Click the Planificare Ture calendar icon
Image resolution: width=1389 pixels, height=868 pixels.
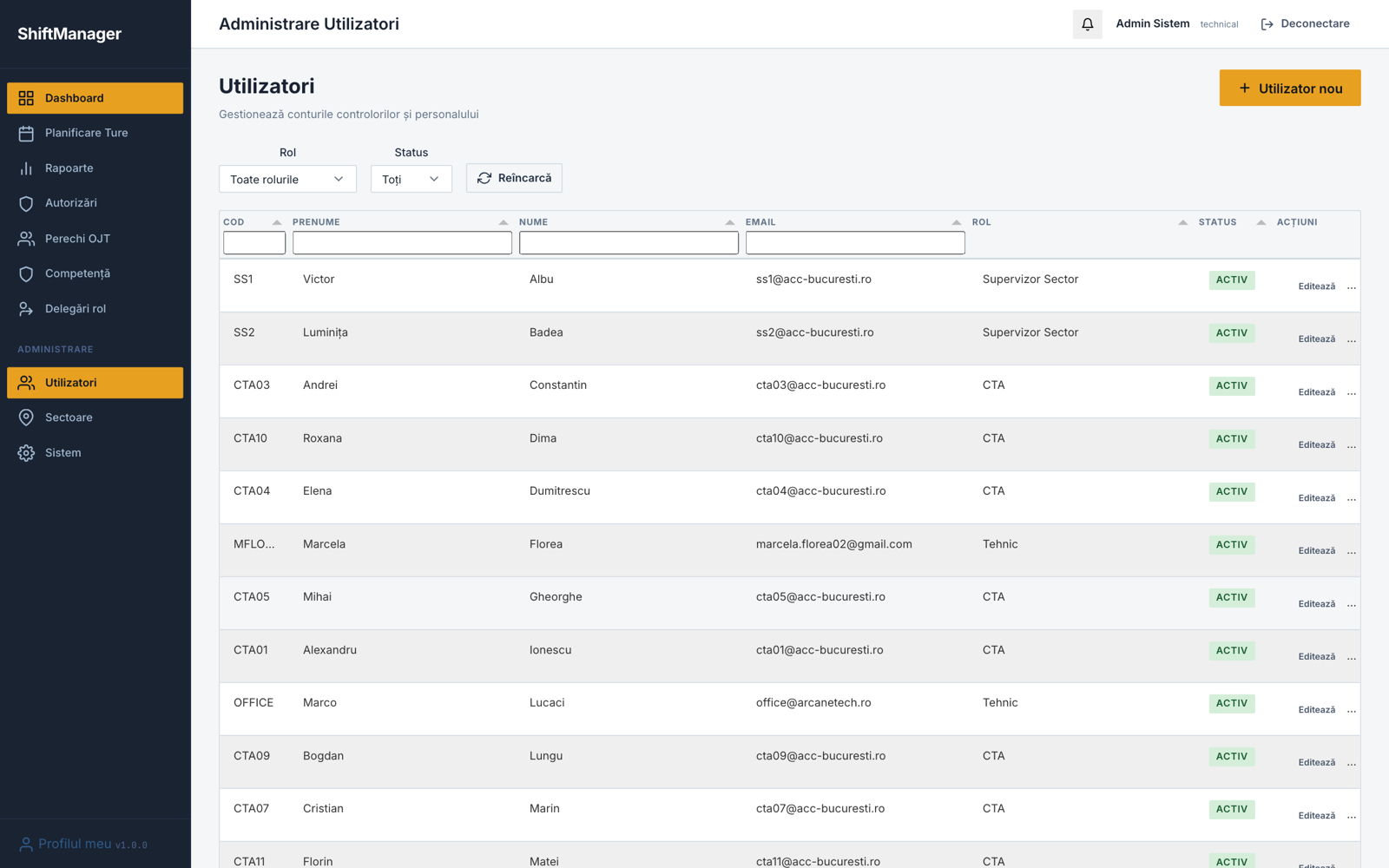(26, 133)
